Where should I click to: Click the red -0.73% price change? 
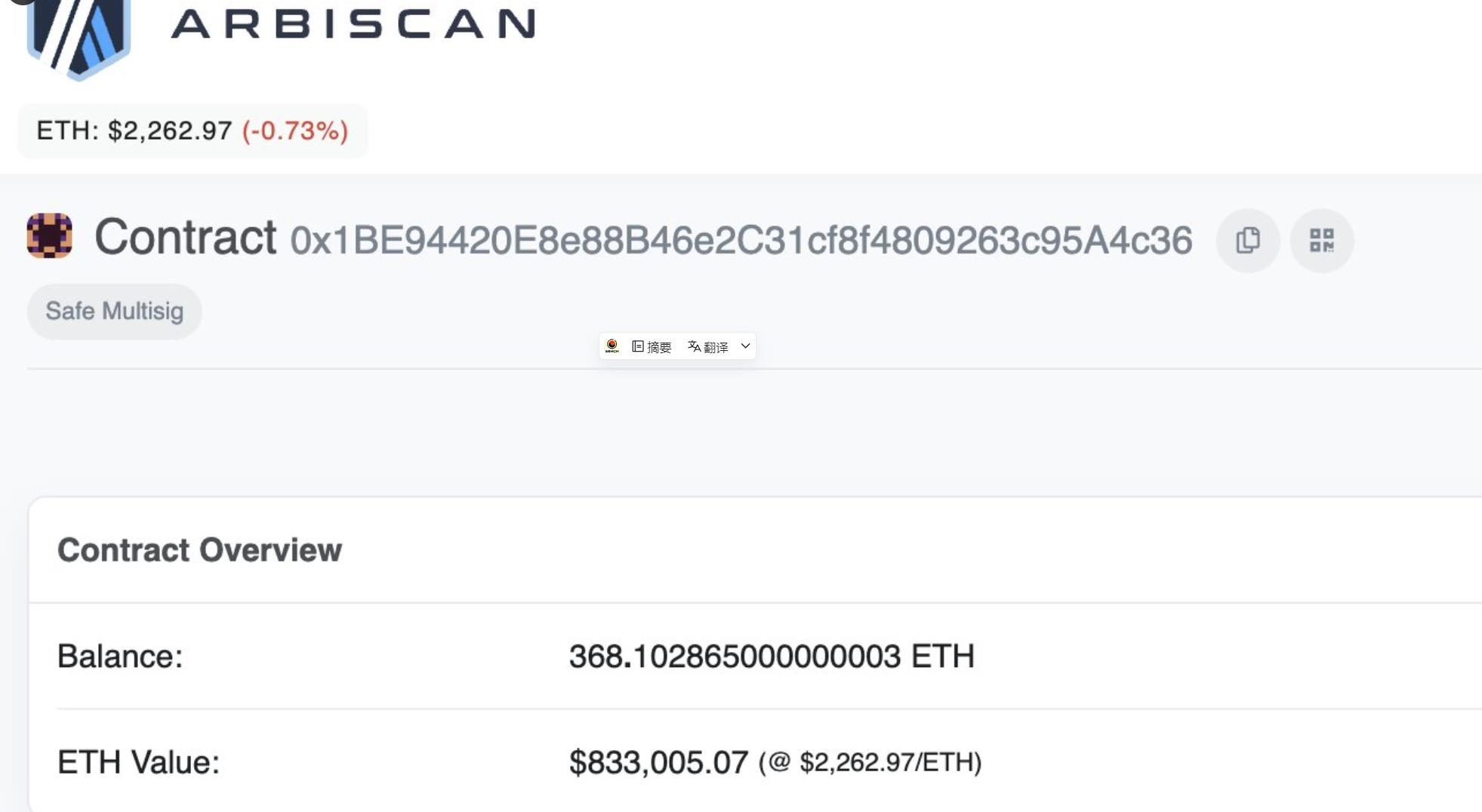click(x=294, y=131)
